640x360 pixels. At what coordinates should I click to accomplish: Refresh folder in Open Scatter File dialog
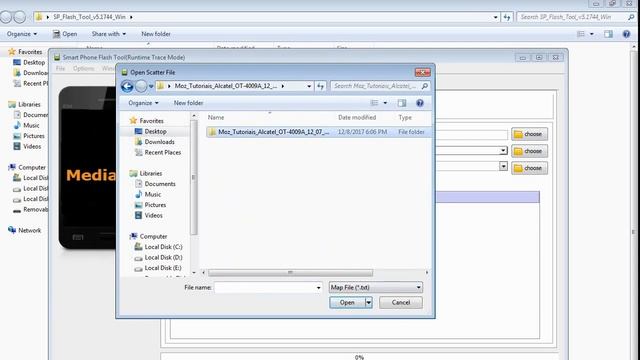320,86
